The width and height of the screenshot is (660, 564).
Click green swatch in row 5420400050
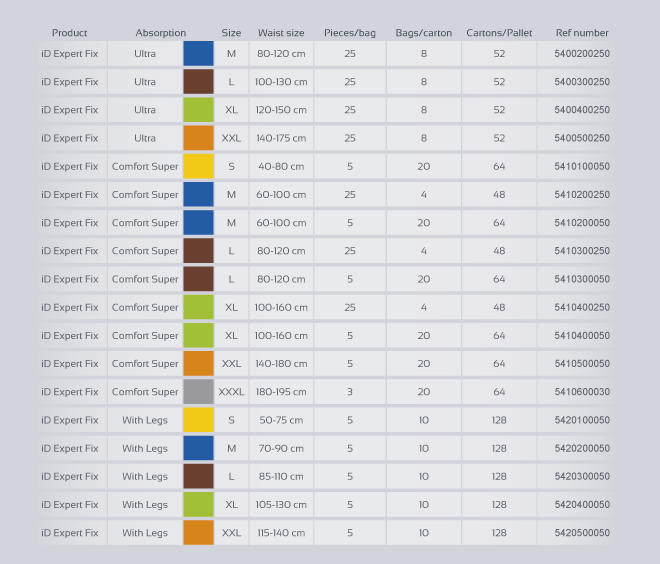tap(198, 505)
